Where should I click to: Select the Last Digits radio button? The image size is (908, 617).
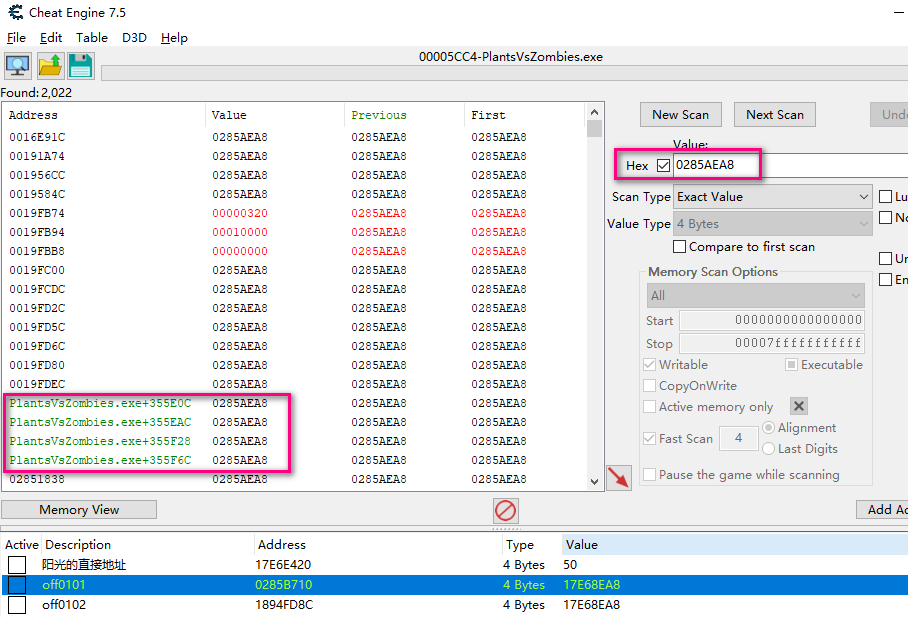point(768,448)
